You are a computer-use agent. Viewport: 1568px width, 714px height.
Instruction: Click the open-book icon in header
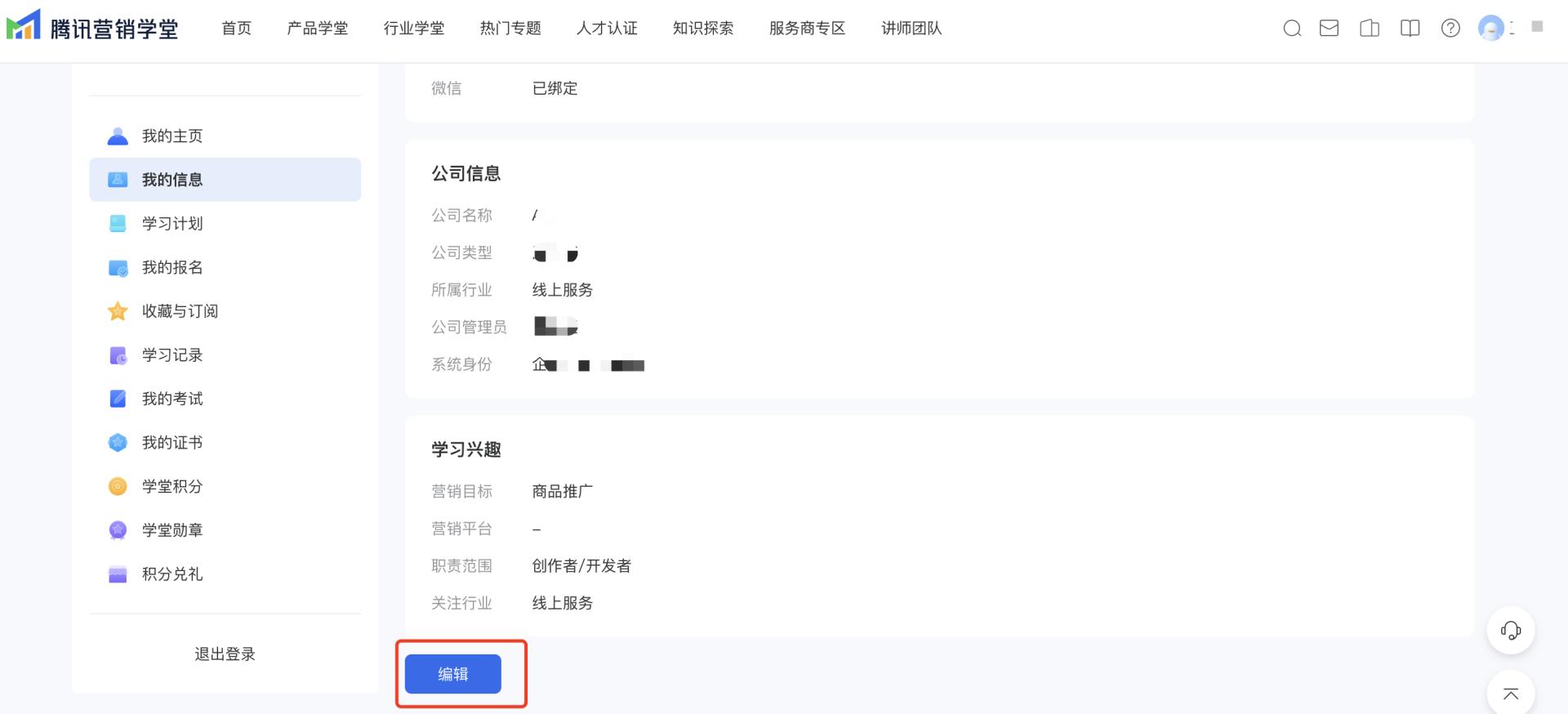(x=1410, y=29)
